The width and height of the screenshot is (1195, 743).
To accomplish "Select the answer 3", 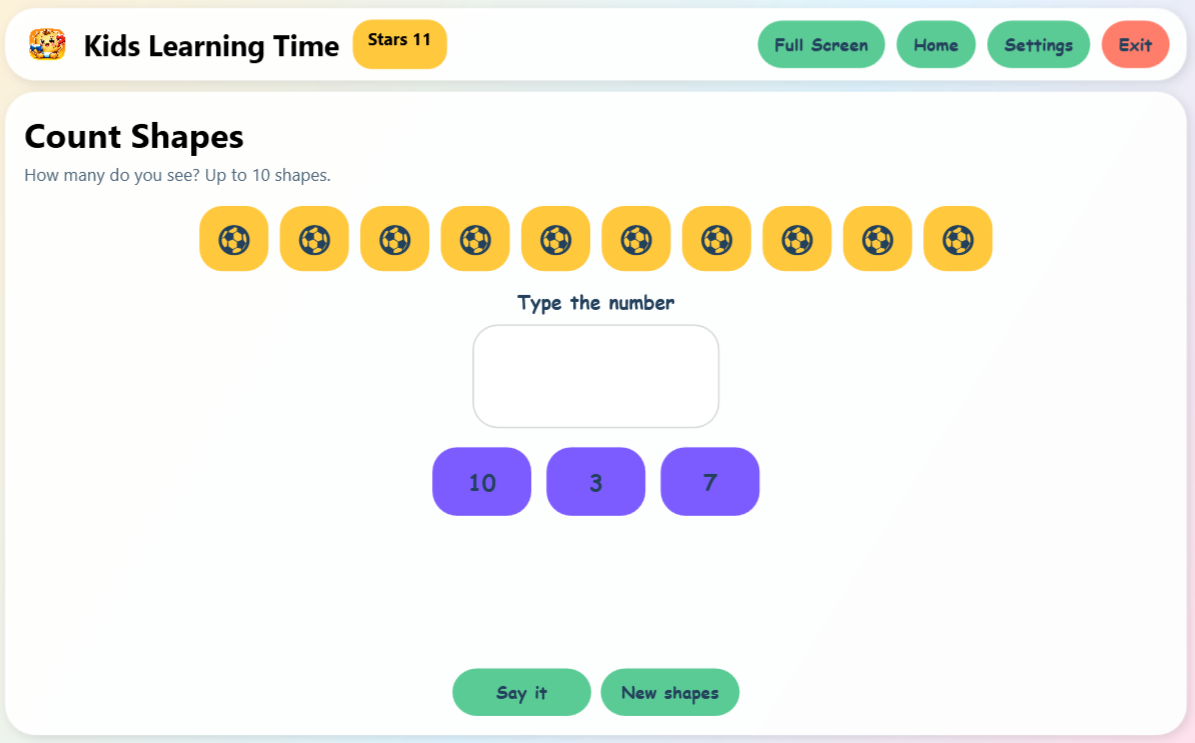I will pyautogui.click(x=596, y=481).
